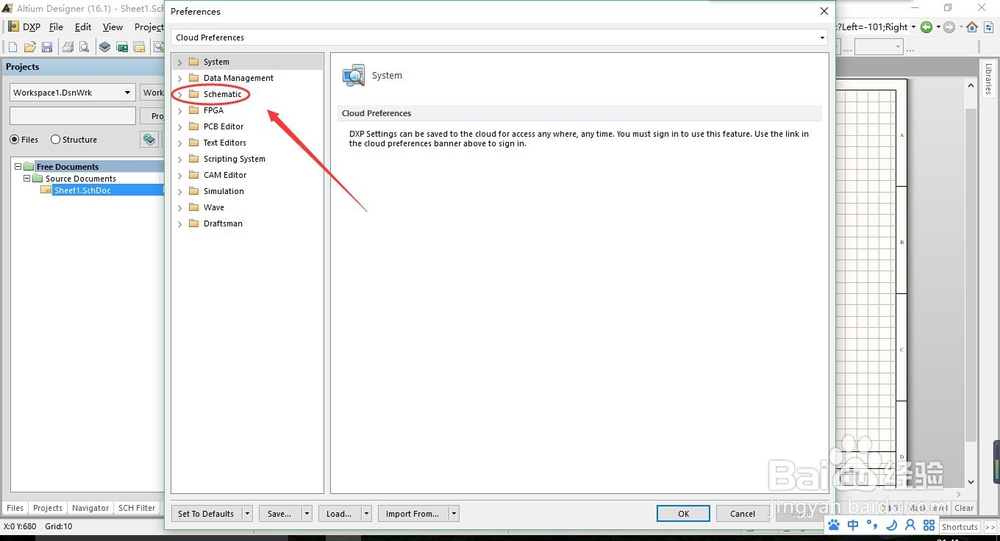This screenshot has height=541, width=1000.
Task: Open the Save... dropdown arrow
Action: click(307, 514)
